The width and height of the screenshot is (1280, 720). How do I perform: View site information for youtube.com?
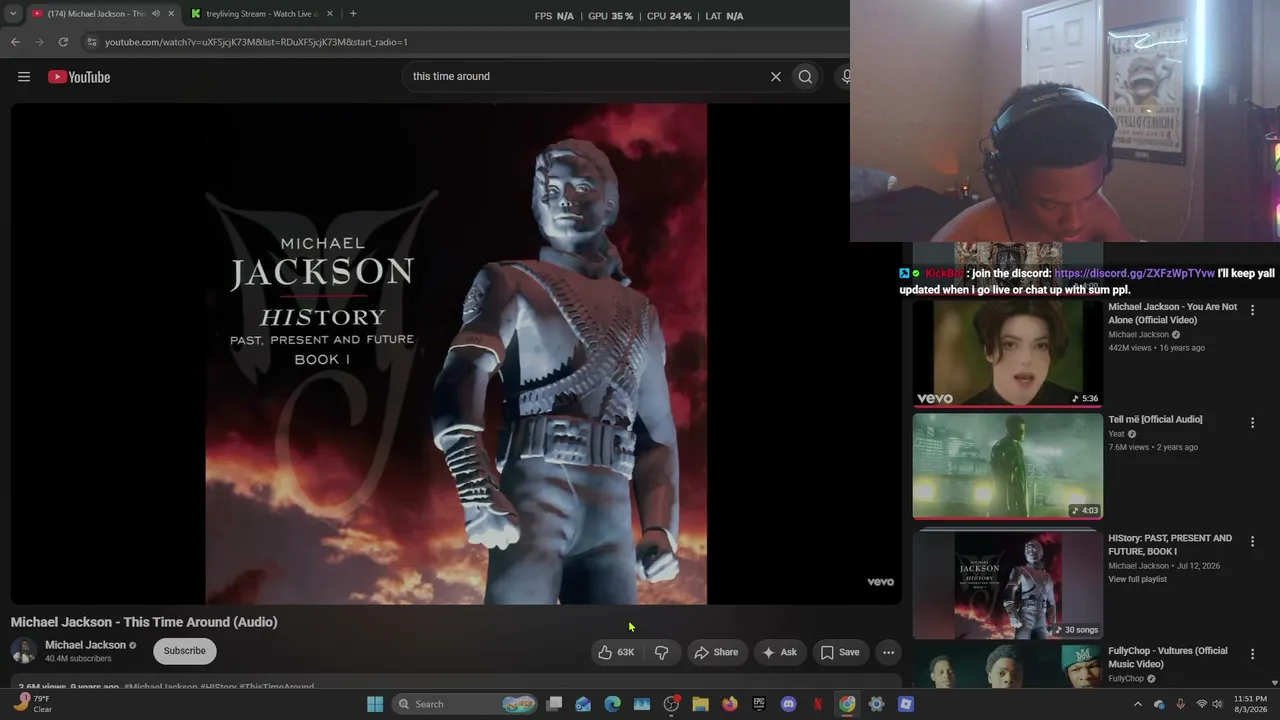[92, 42]
